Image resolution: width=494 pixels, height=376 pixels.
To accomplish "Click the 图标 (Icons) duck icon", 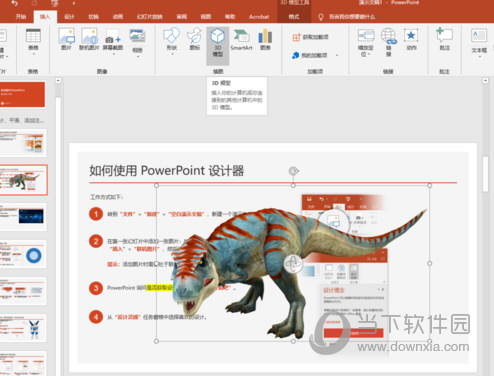I will pyautogui.click(x=195, y=39).
